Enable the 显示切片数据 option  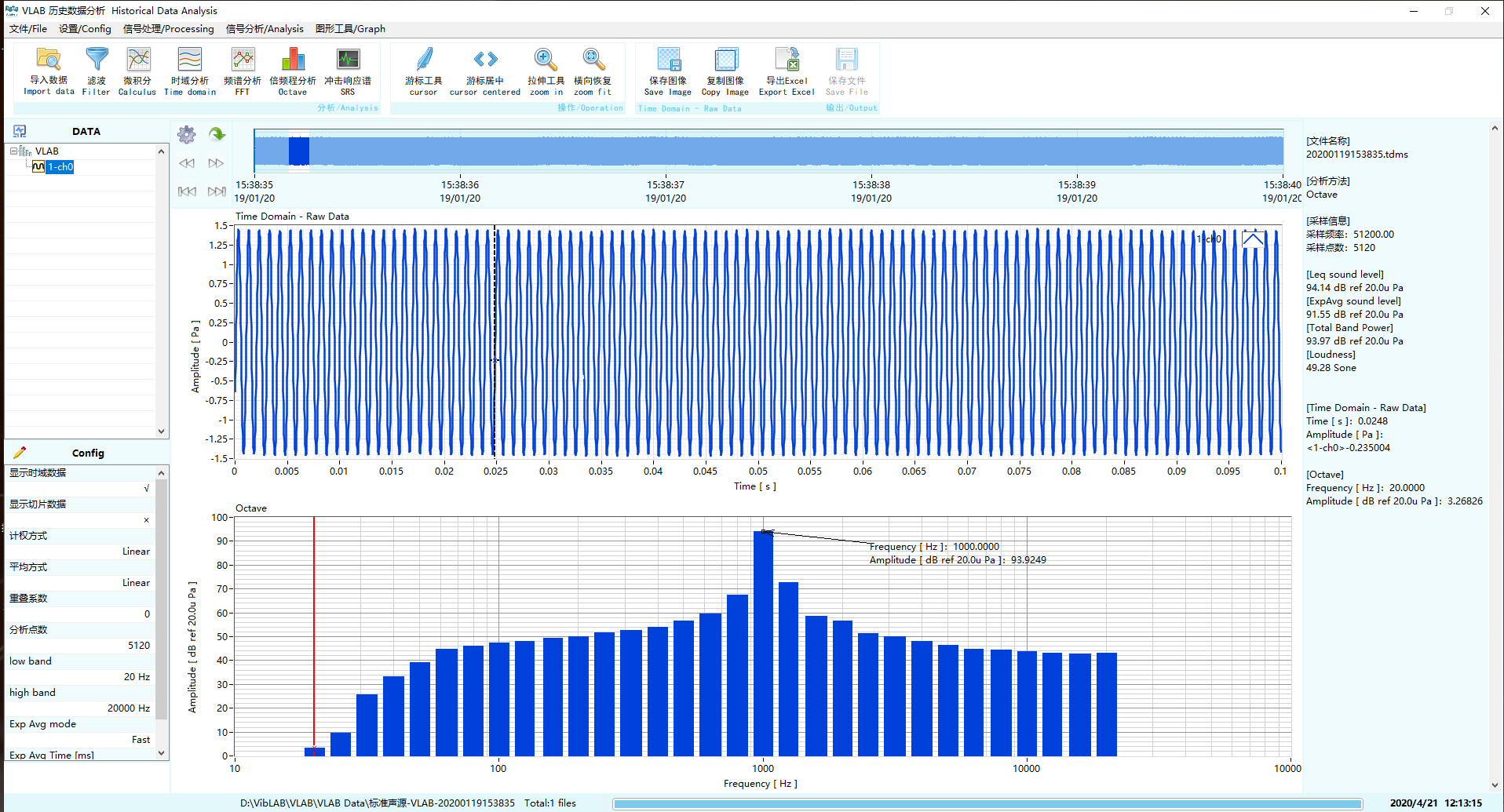[146, 519]
